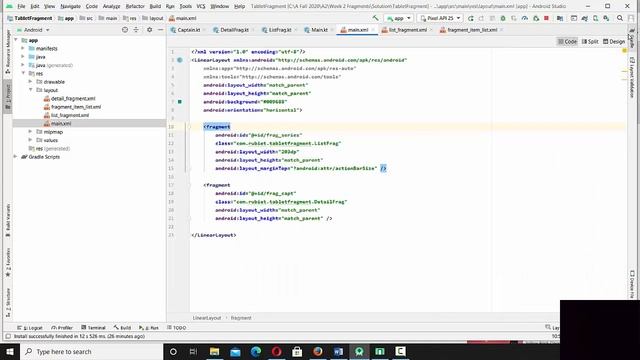Collapse the res folder
The width and height of the screenshot is (640, 360).
point(23,73)
